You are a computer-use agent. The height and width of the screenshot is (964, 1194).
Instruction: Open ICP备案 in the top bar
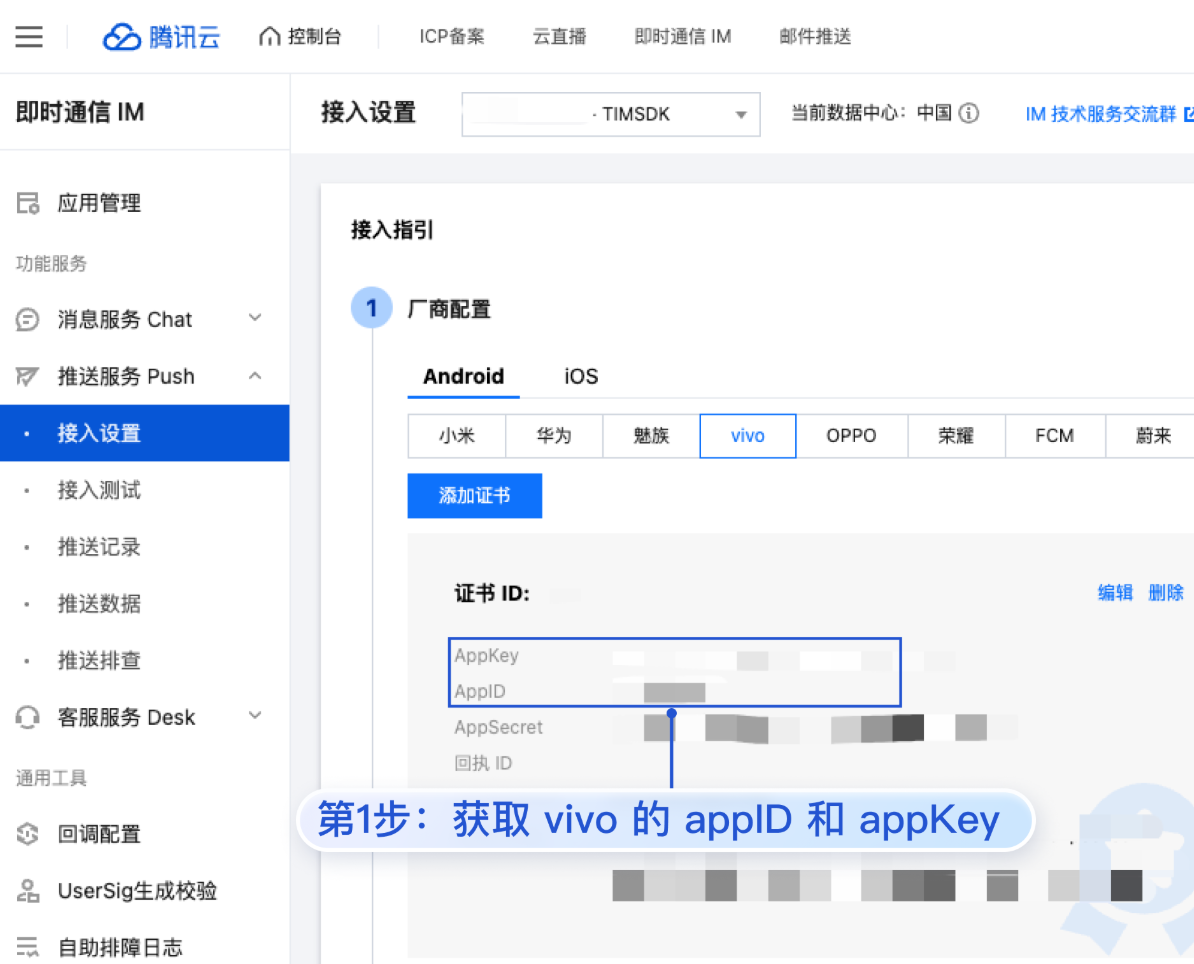pyautogui.click(x=452, y=37)
